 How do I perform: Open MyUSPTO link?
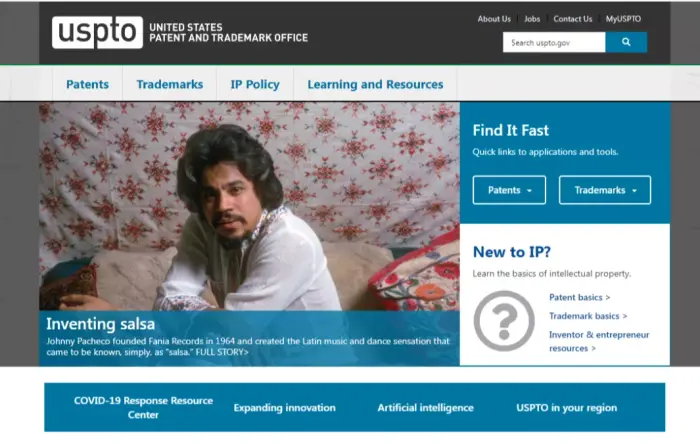coord(623,19)
